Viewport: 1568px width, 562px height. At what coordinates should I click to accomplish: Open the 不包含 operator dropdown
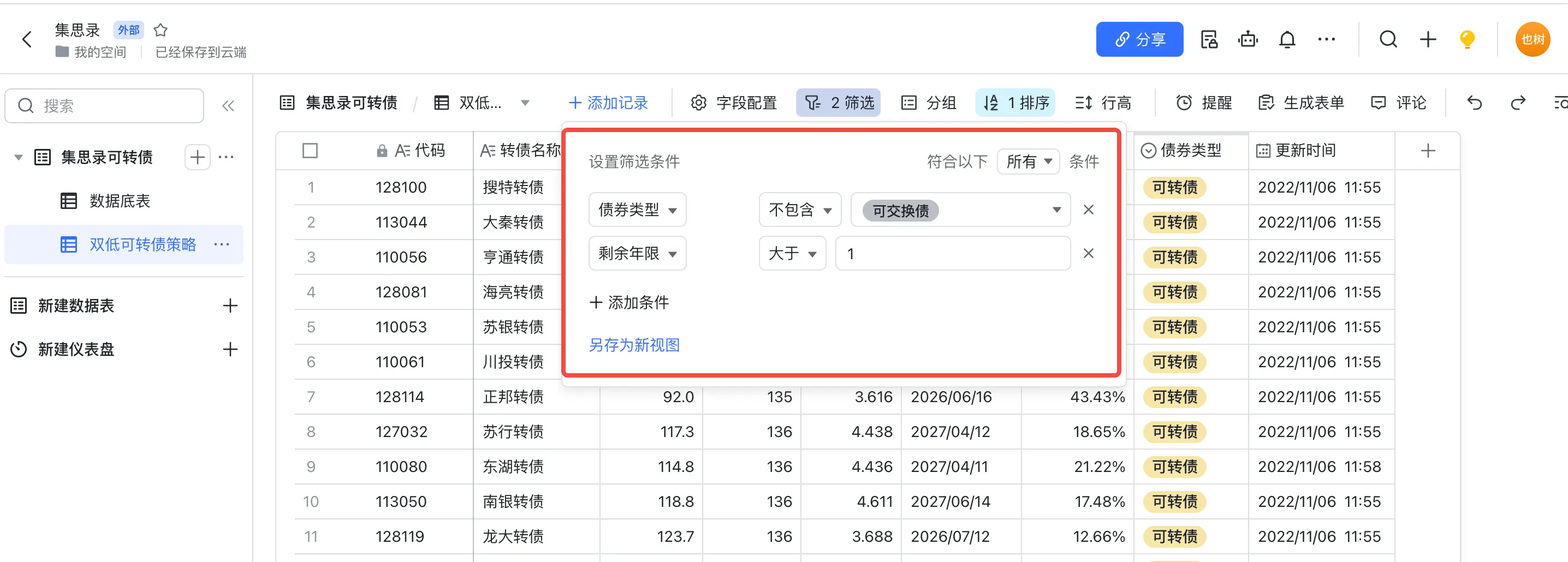[x=799, y=210]
